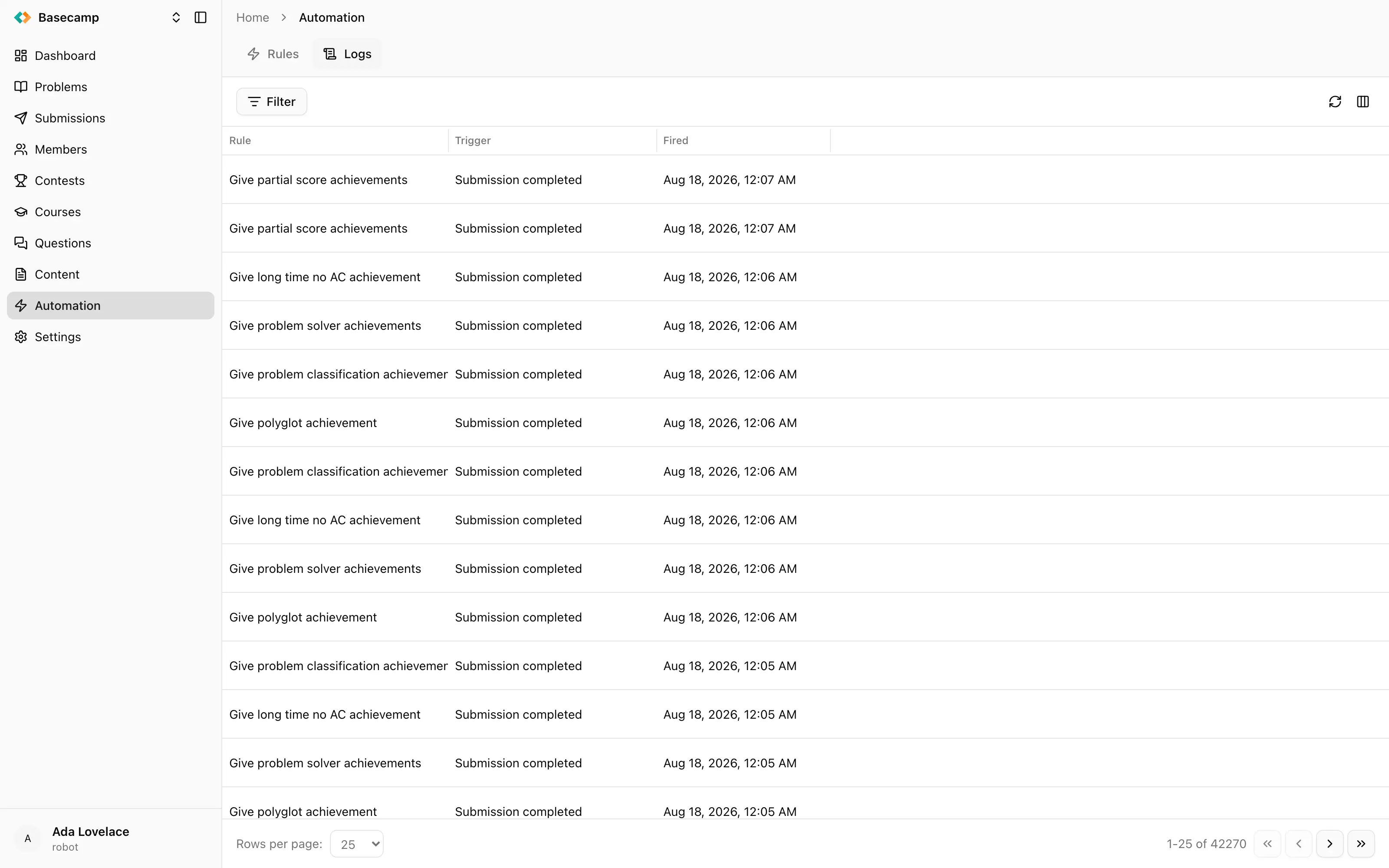This screenshot has width=1389, height=868.
Task: Click the Ada Lovelace avatar
Action: click(27, 839)
